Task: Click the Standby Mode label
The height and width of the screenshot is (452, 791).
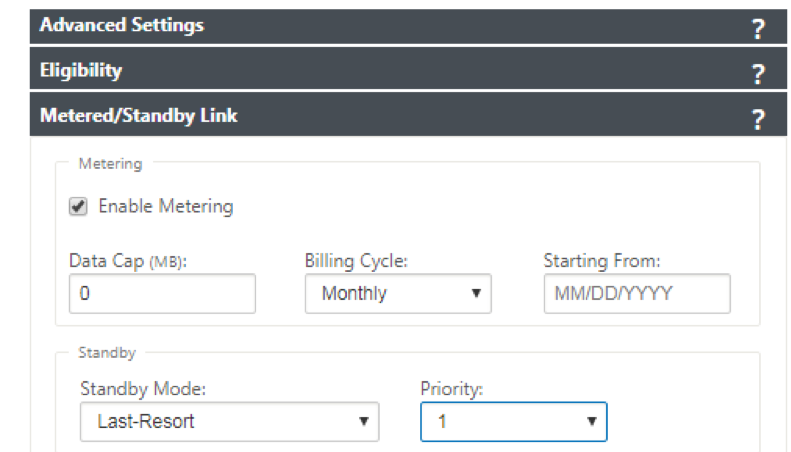Action: point(143,389)
